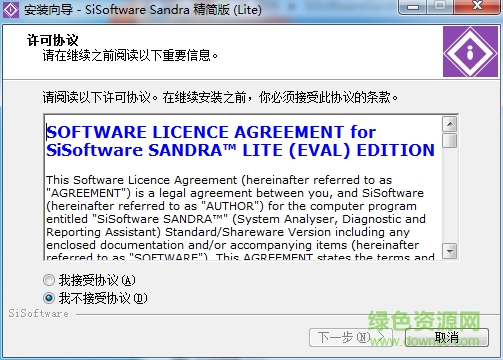Click the line starting '"AGREEMENT") is a legal agreement'
Screen dimensions: 503x360
235,193
